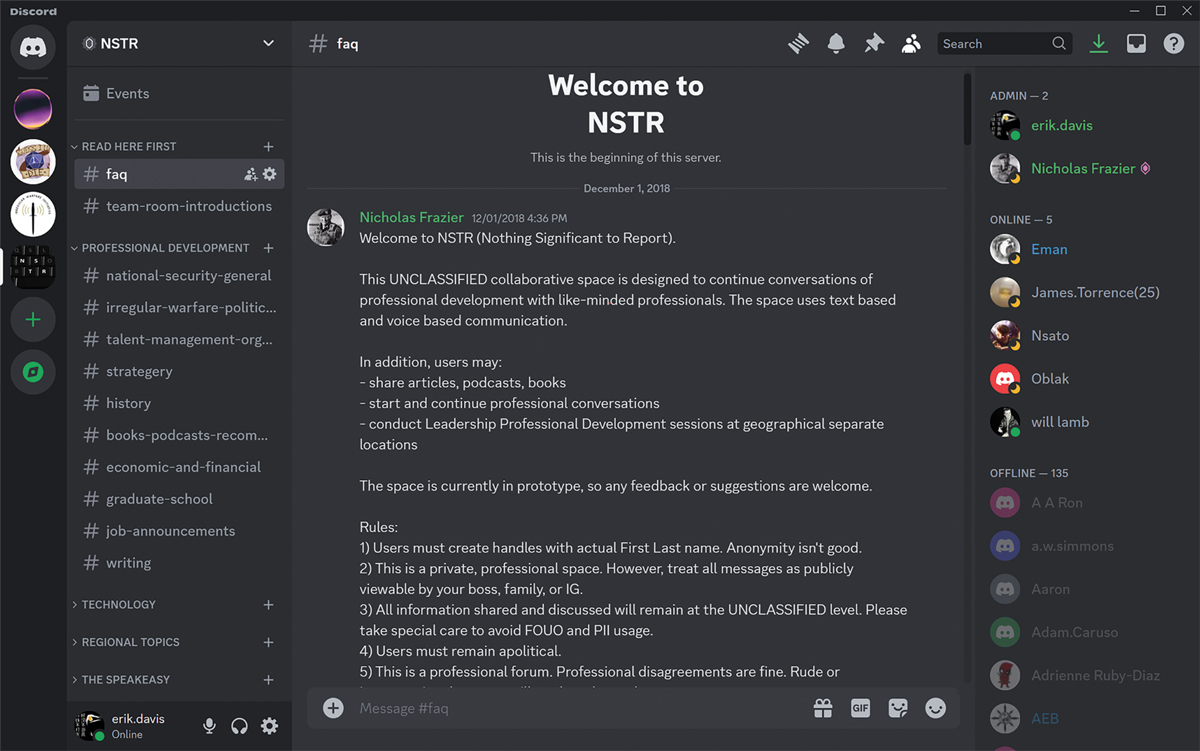The image size is (1200, 751).
Task: Collapse PROFESSIONAL DEVELOPMENT category
Action: point(160,248)
